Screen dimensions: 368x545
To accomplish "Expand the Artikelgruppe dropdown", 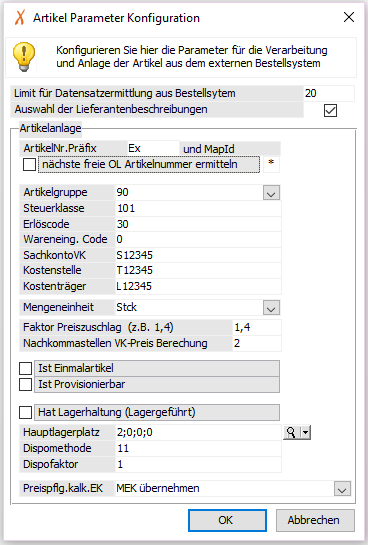I will click(x=271, y=193).
